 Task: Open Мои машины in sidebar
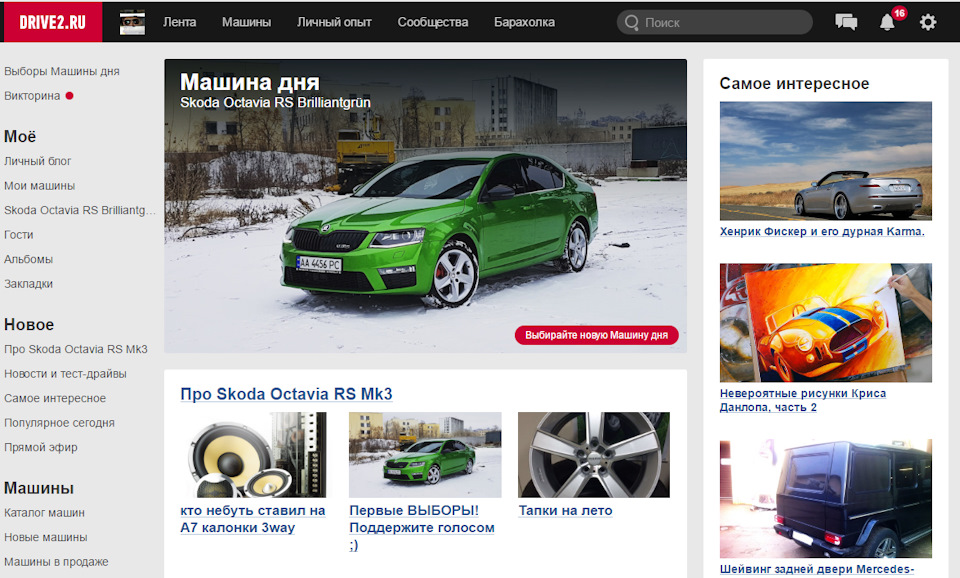point(39,186)
